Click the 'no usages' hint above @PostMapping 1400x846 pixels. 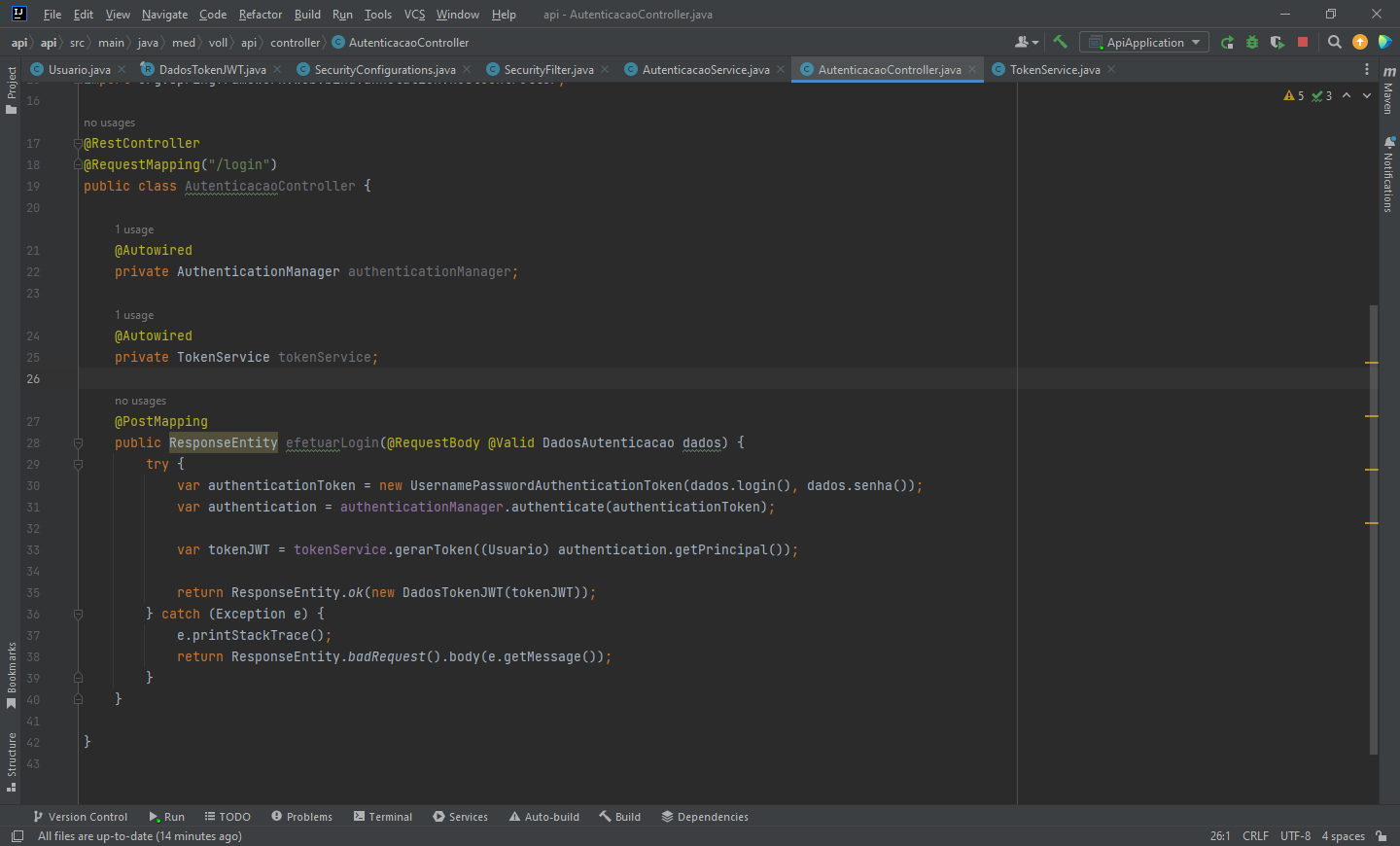point(140,401)
